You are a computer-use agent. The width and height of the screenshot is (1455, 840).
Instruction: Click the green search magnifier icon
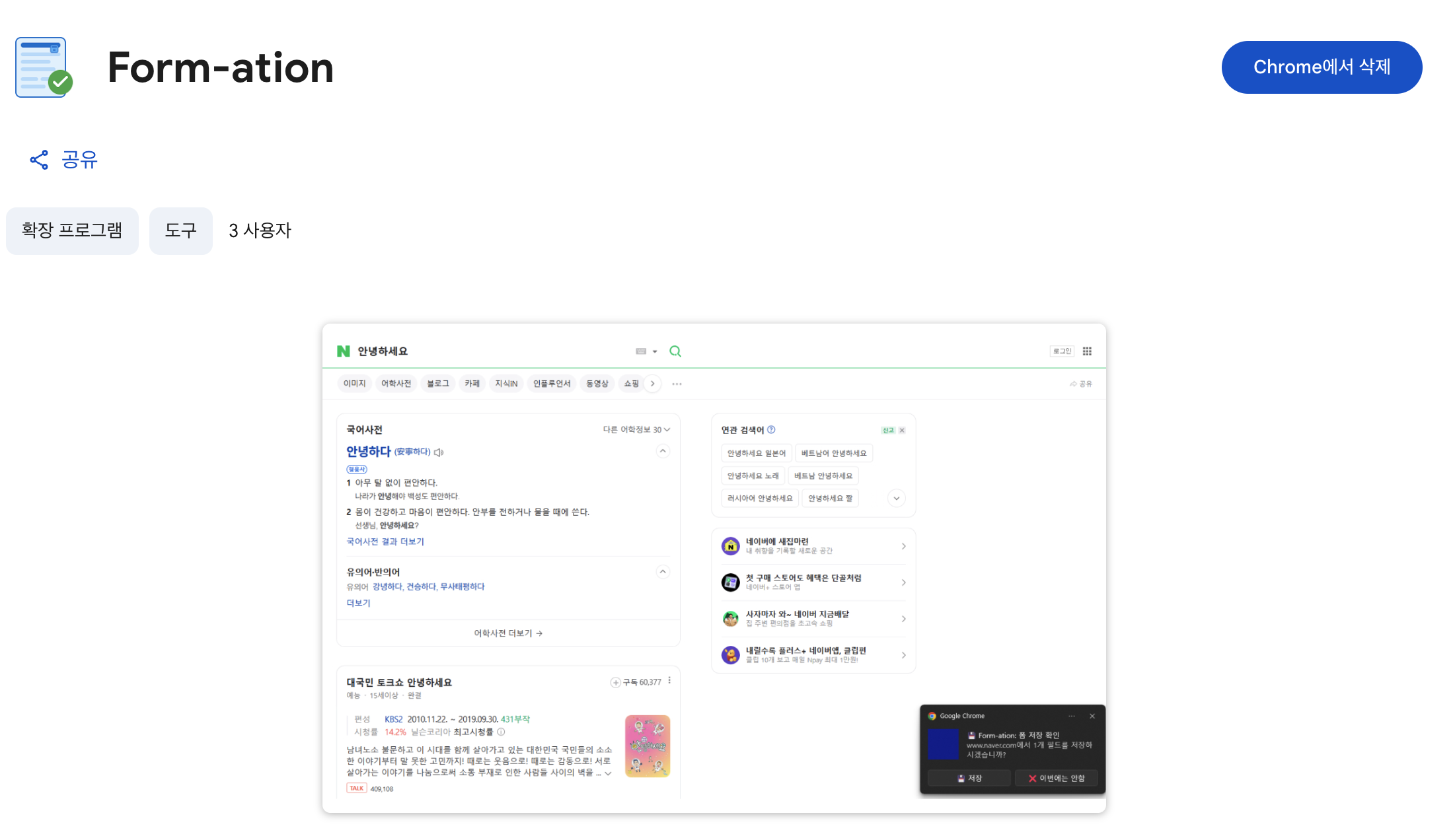click(x=675, y=351)
